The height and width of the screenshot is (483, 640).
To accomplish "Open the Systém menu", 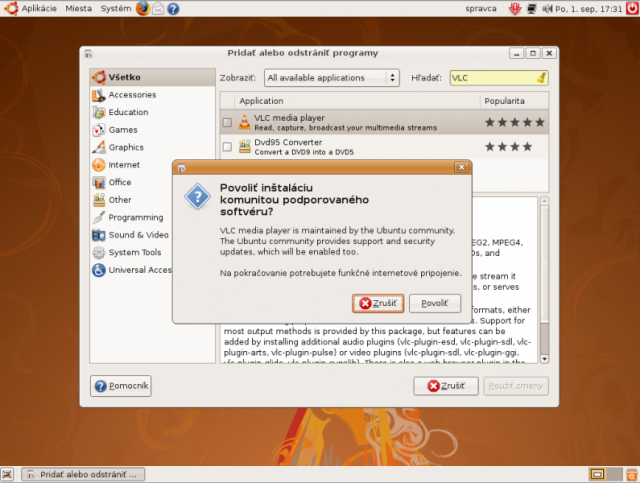I will click(116, 8).
